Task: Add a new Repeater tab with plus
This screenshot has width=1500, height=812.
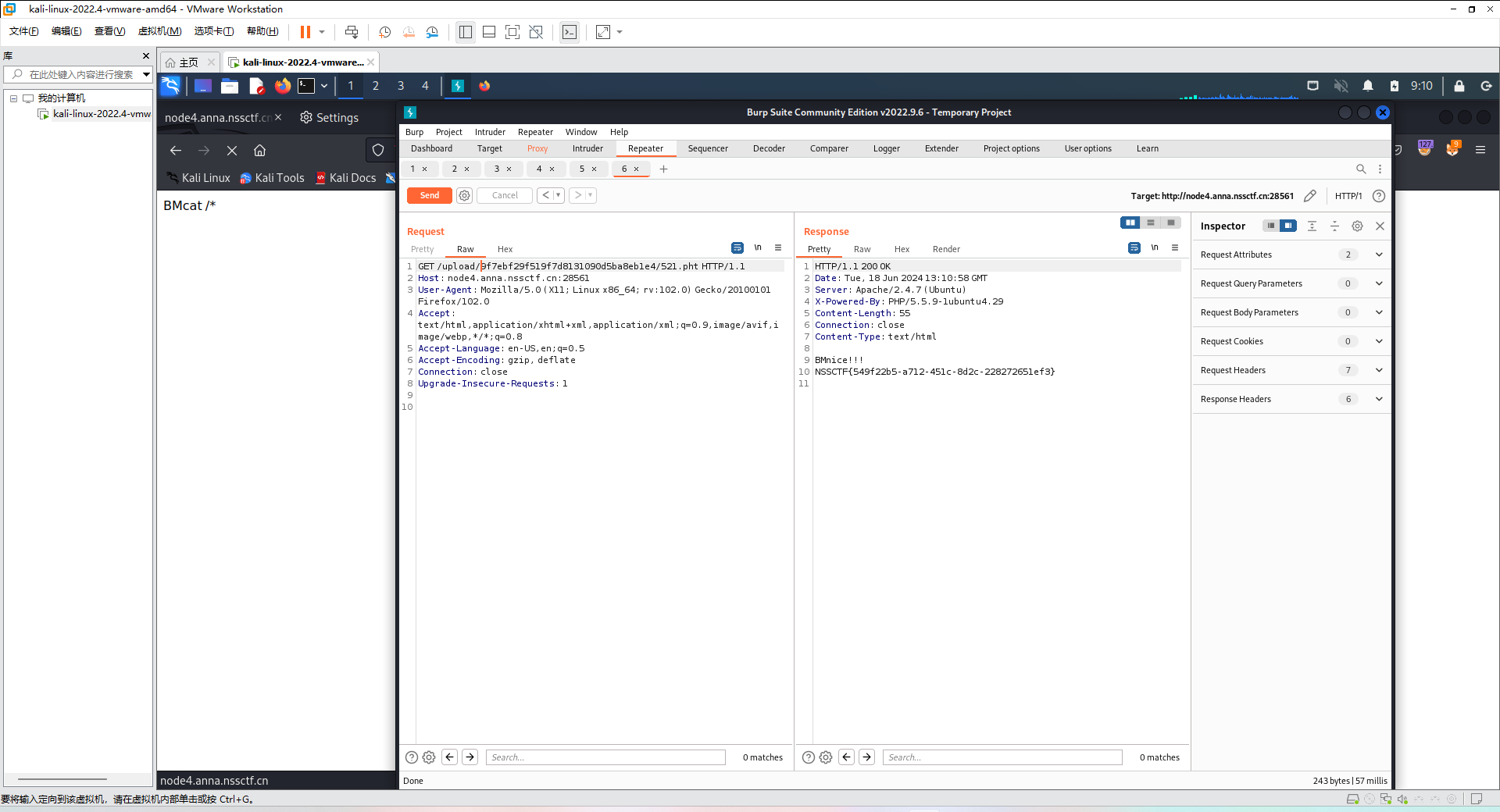Action: [x=663, y=169]
